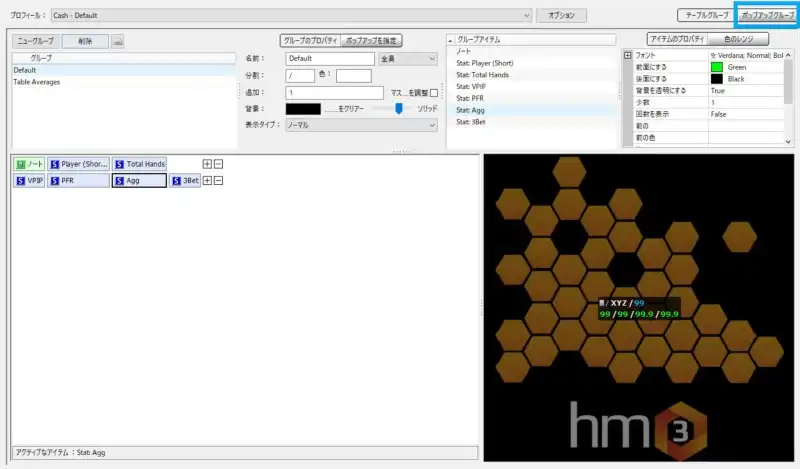This screenshot has width=800, height=469.
Task: Select the Total Hands stat block
Action: point(140,163)
